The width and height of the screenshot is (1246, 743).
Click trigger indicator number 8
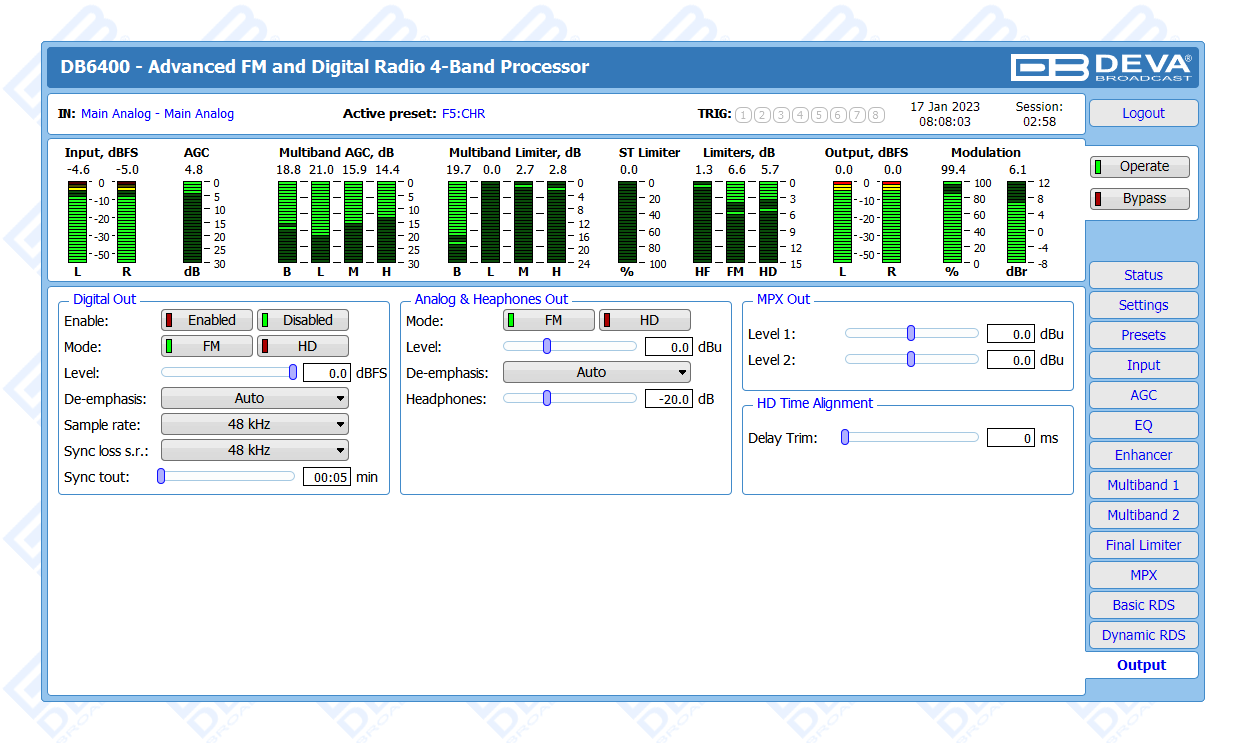pos(876,115)
